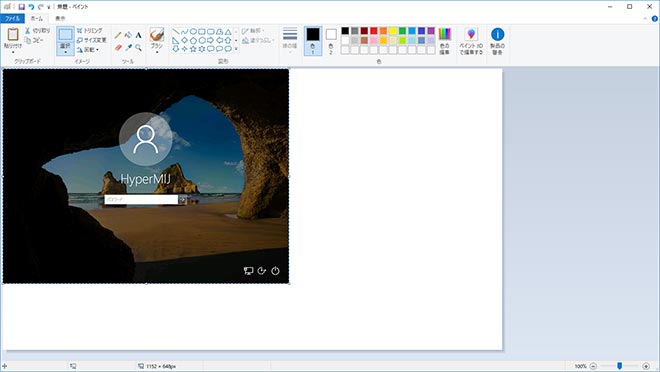Open the ファイル (File) menu tab
The height and width of the screenshot is (372, 660).
pos(12,19)
